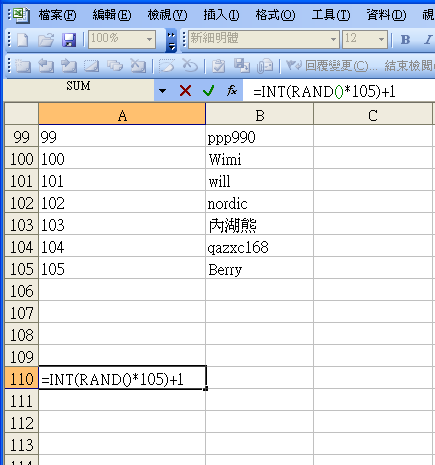Click the Select All corner box
Image resolution: width=435 pixels, height=465 pixels.
[x=21, y=114]
